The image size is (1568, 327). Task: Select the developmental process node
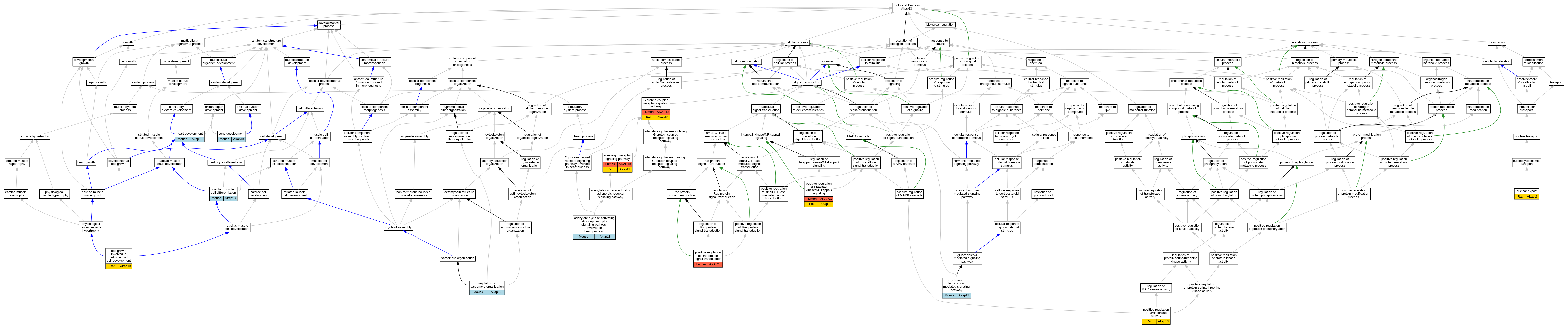(329, 25)
